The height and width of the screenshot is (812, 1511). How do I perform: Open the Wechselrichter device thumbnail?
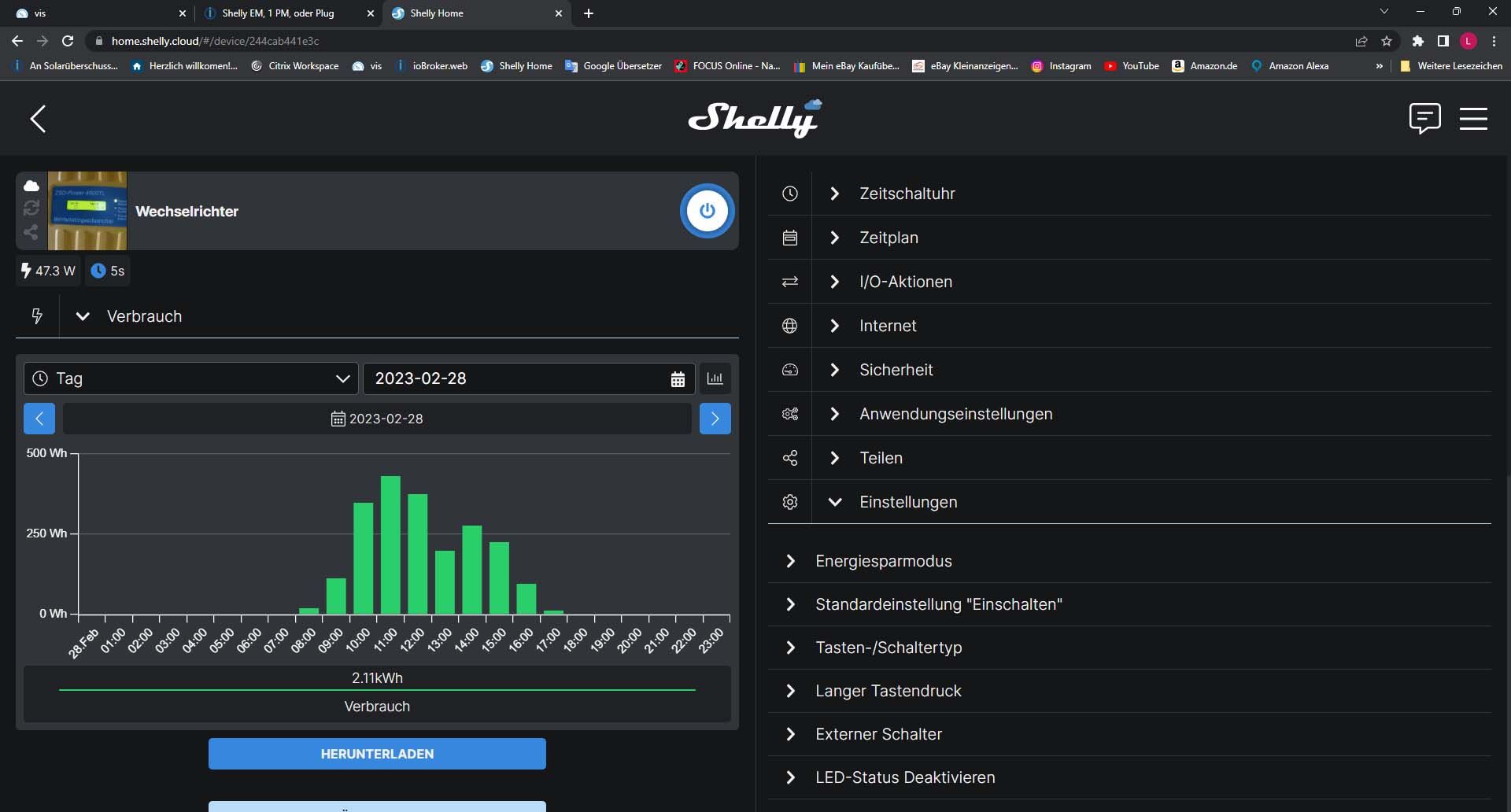(x=87, y=211)
